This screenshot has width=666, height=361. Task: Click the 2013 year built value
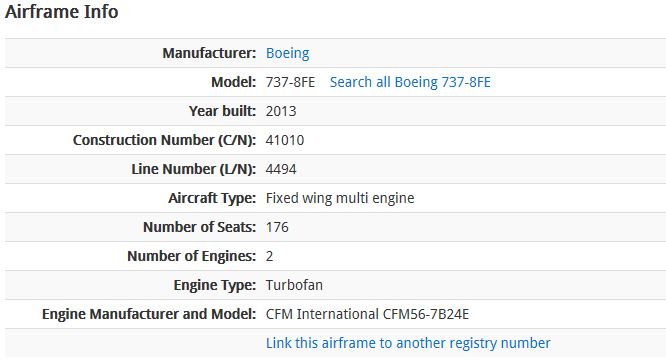281,111
